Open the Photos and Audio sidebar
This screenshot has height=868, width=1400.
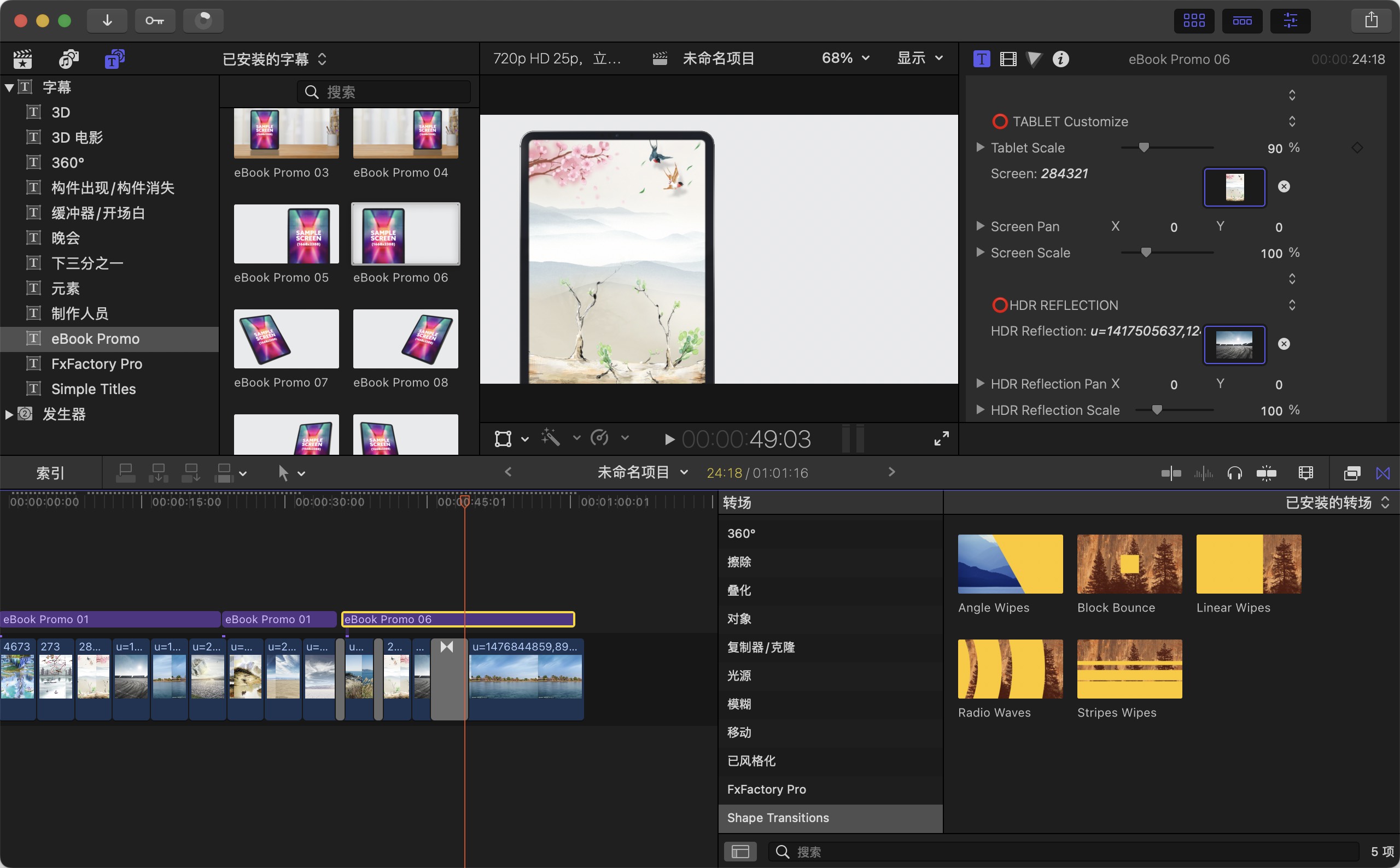pyautogui.click(x=68, y=58)
